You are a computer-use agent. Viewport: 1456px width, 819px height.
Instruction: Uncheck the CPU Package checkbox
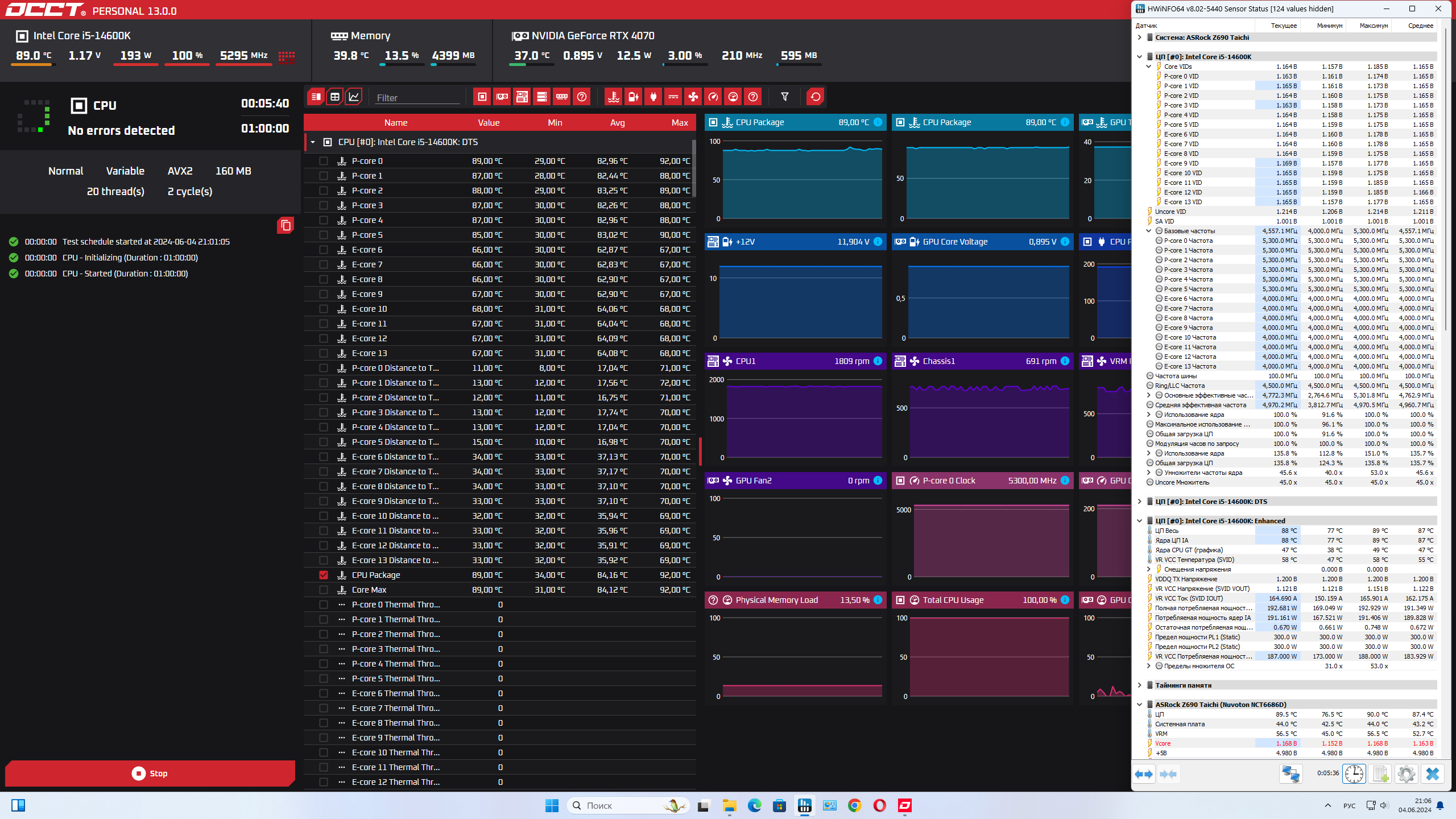[324, 575]
